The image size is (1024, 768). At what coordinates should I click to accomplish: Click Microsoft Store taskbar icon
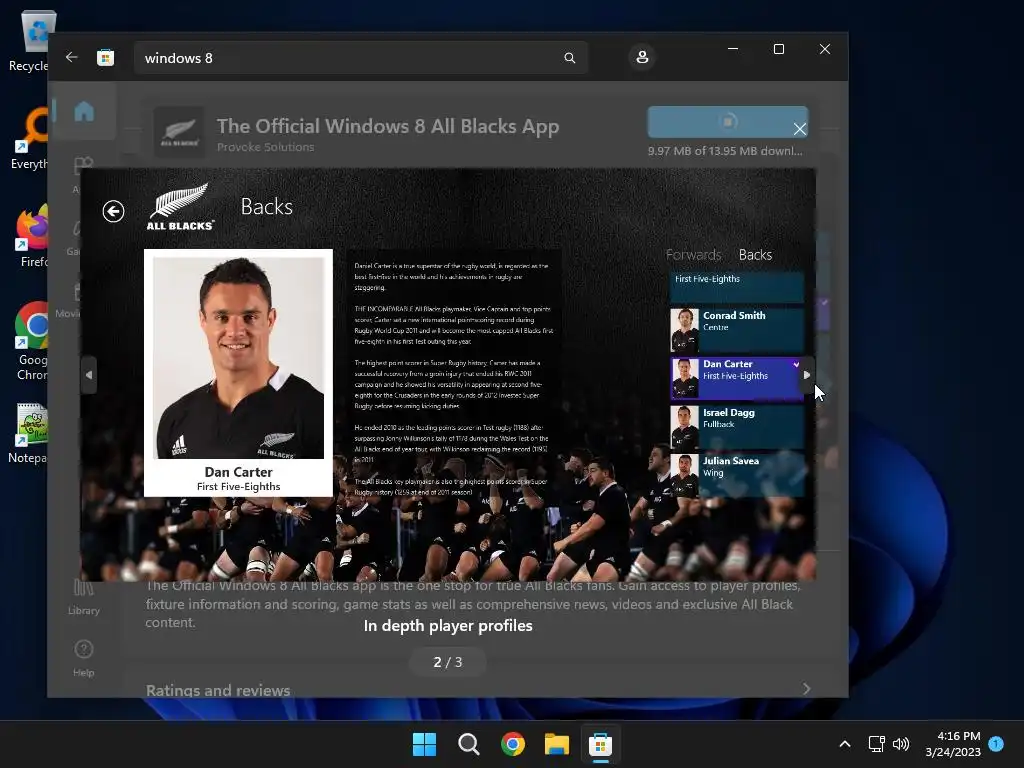[x=600, y=744]
